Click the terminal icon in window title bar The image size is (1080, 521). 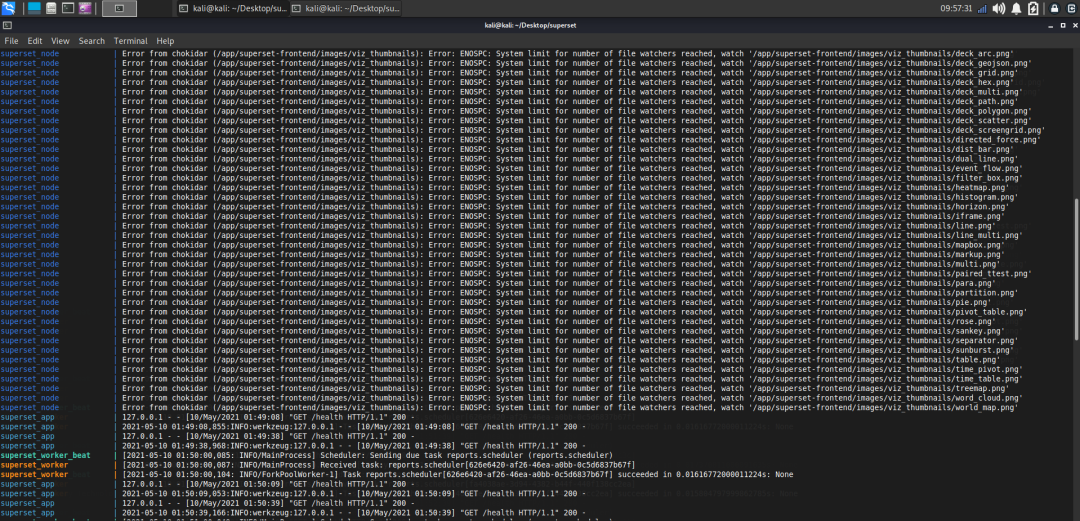click(x=7, y=25)
